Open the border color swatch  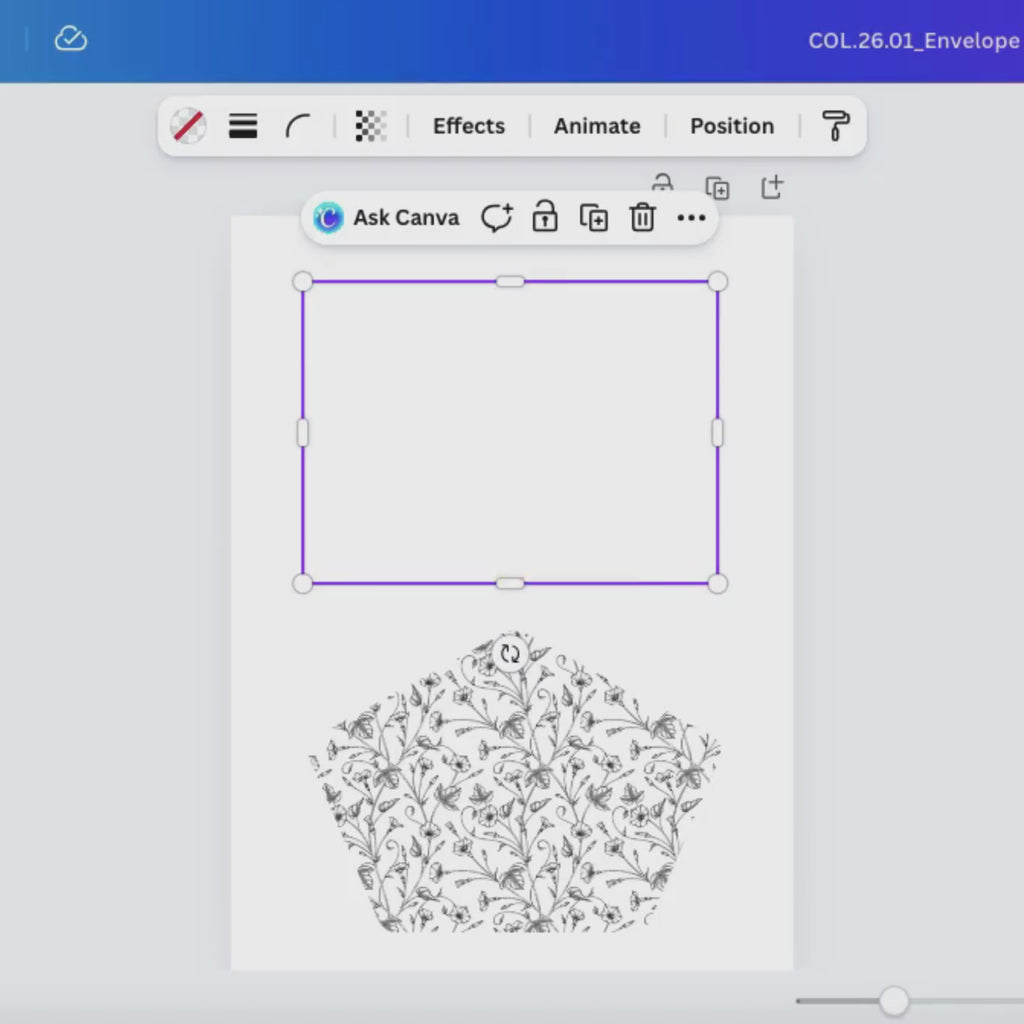click(189, 125)
